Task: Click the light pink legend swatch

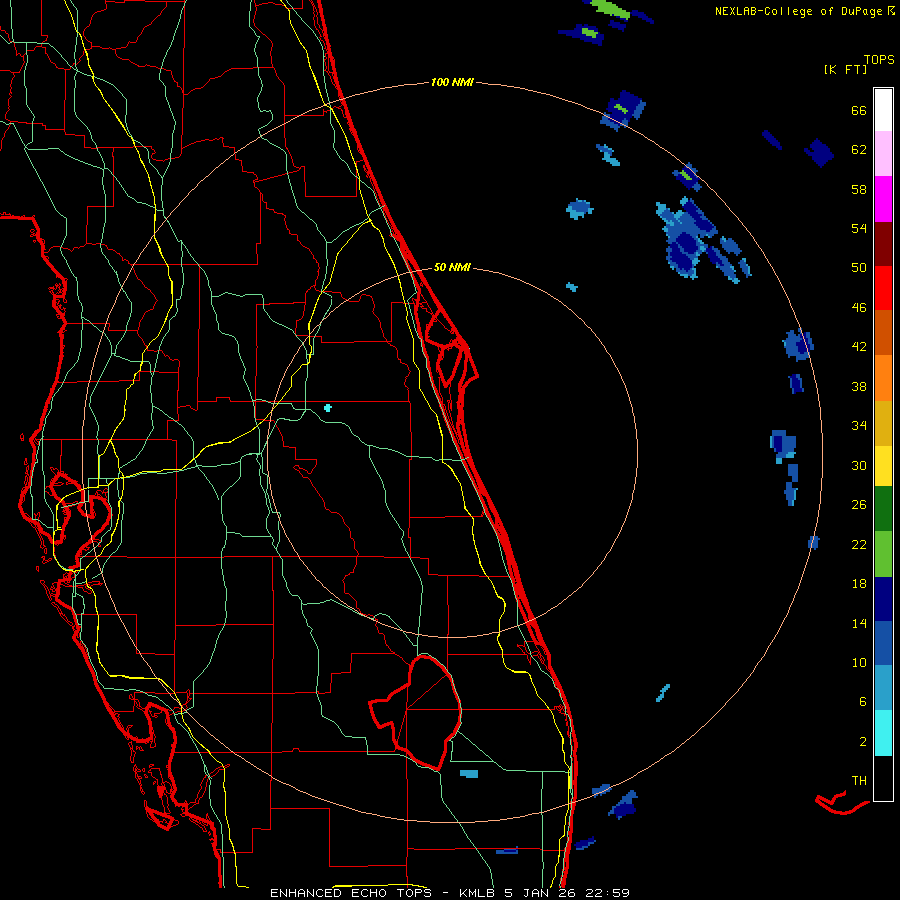Action: pyautogui.click(x=883, y=153)
